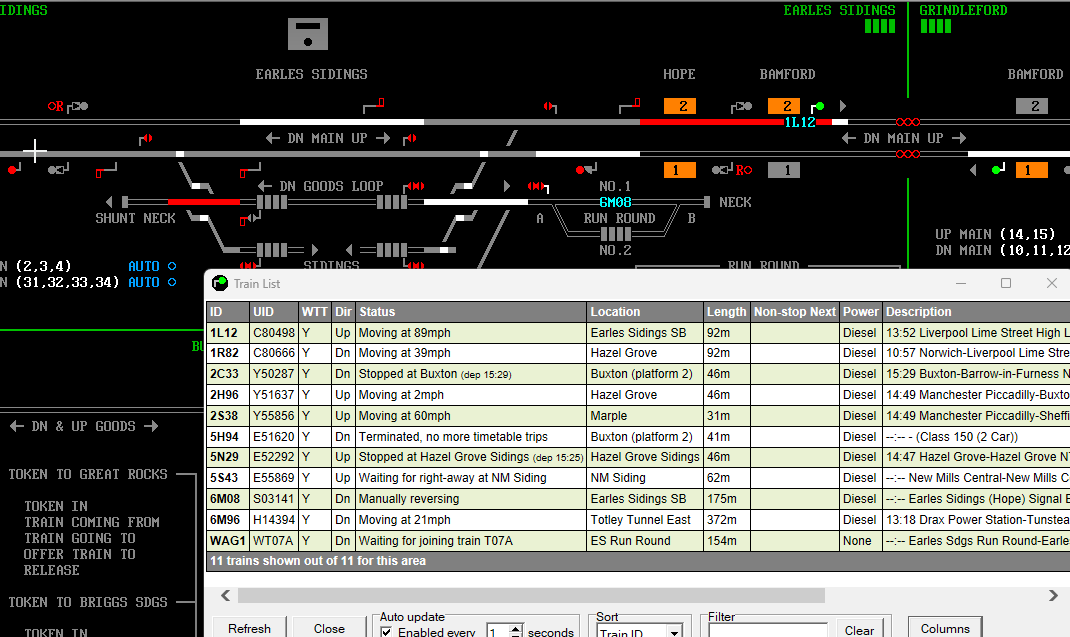Viewport: 1070px width, 637px height.
Task: Click the Columns button
Action: pyautogui.click(x=945, y=628)
